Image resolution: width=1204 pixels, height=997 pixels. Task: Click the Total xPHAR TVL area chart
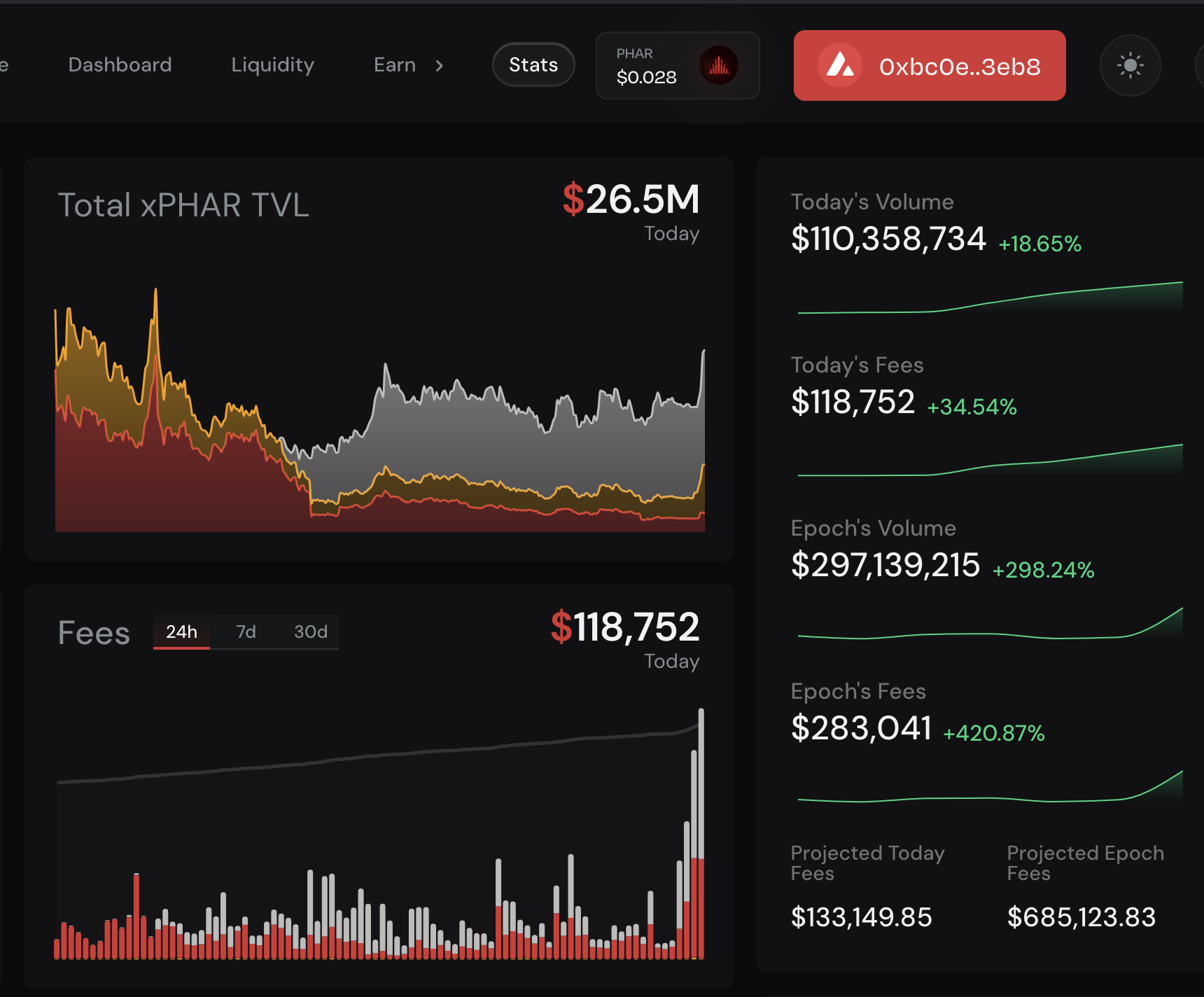[x=379, y=410]
